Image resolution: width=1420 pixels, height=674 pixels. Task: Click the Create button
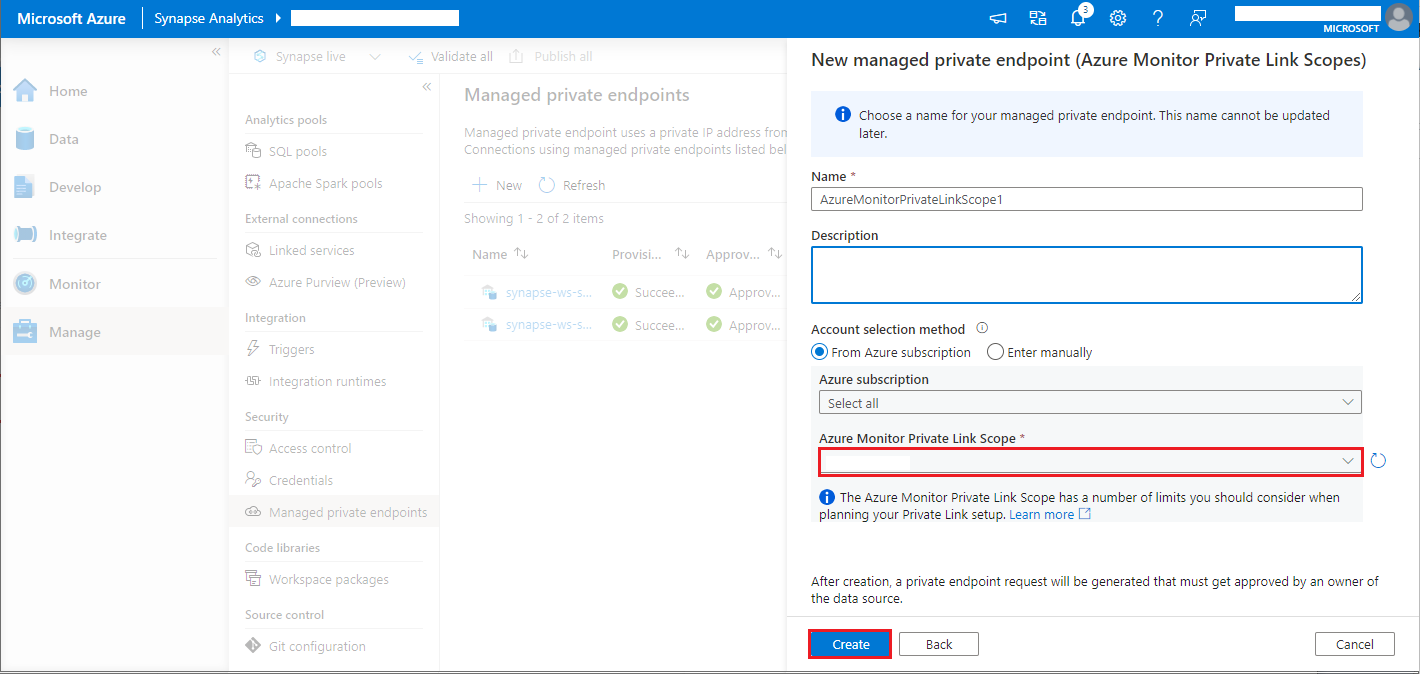point(850,644)
